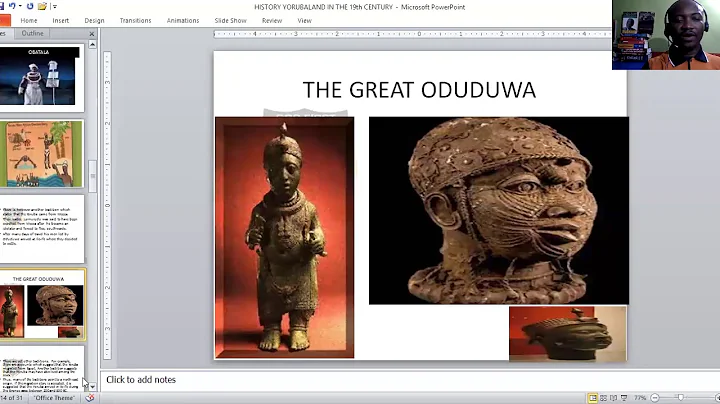Open the Home ribbon tab

pos(29,21)
